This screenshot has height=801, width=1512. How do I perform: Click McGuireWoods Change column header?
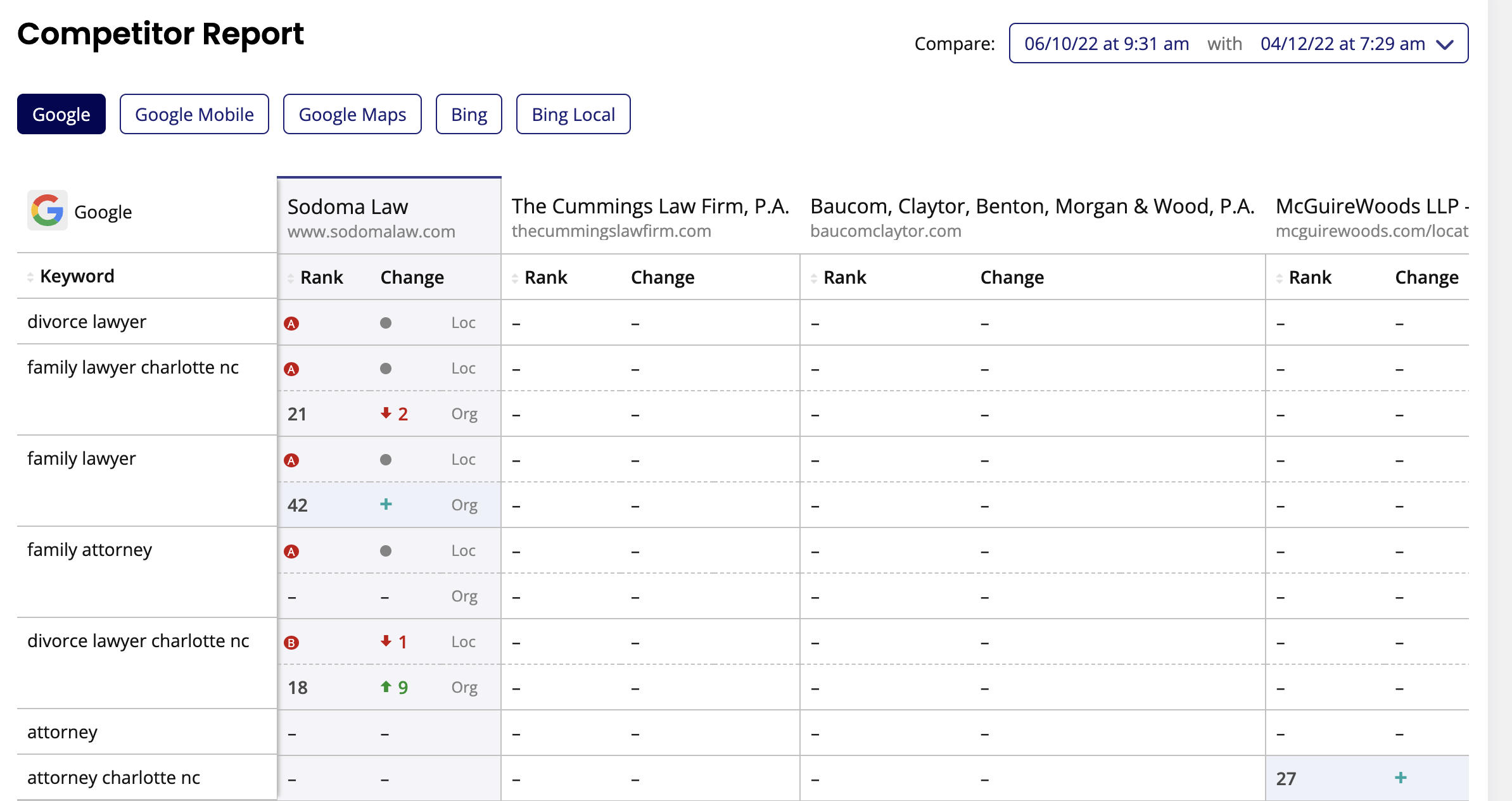pyautogui.click(x=1427, y=277)
